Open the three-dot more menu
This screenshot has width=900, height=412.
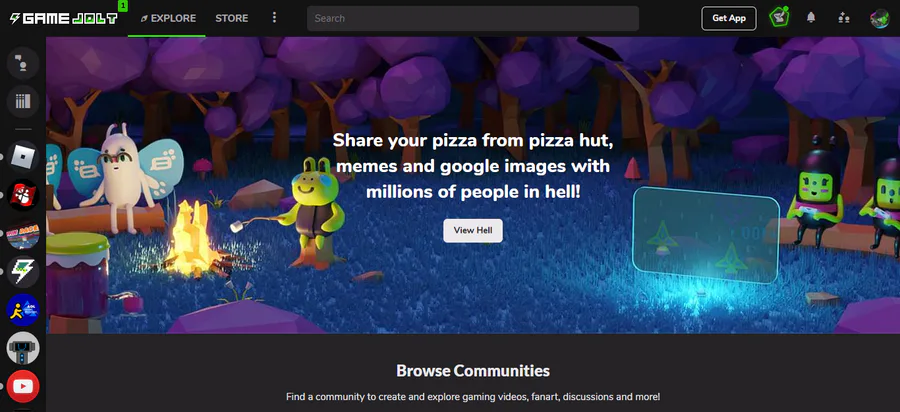[x=274, y=18]
